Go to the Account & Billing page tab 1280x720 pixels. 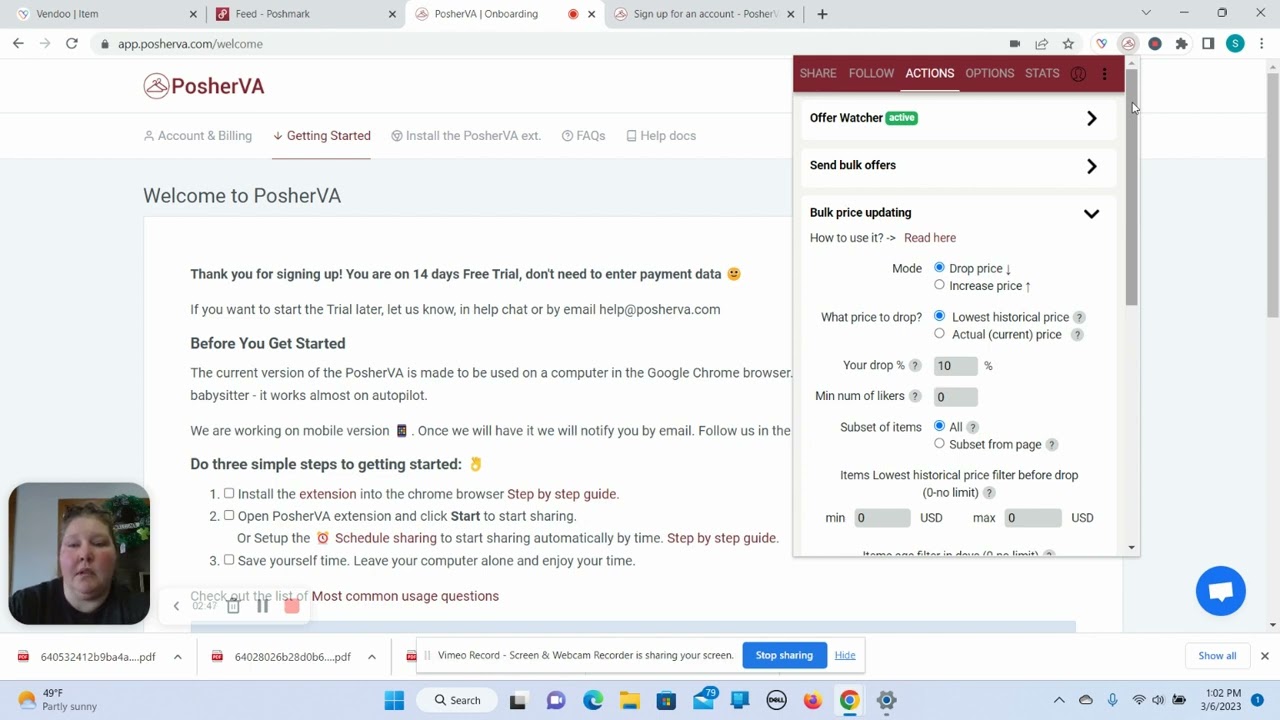198,136
